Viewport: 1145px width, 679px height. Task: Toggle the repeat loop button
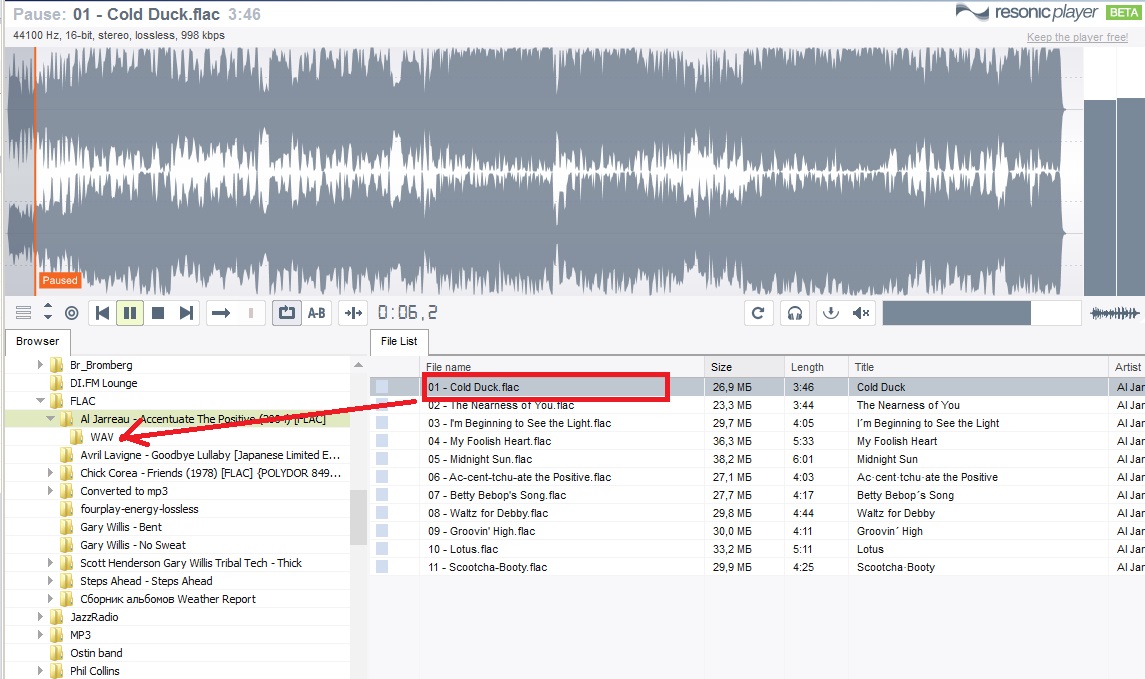pos(287,313)
